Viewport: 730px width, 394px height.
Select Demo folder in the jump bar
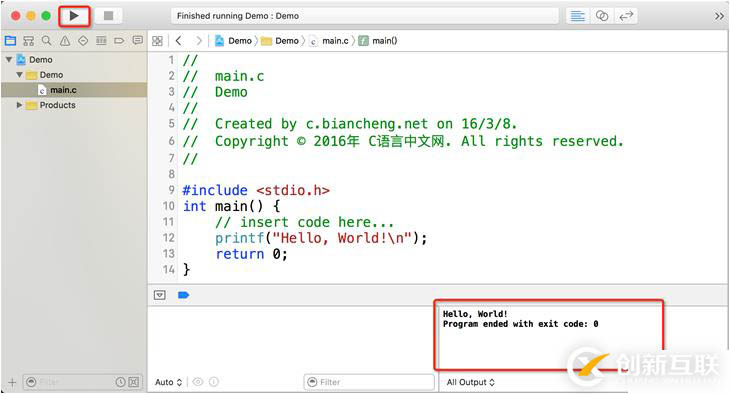tap(279, 41)
